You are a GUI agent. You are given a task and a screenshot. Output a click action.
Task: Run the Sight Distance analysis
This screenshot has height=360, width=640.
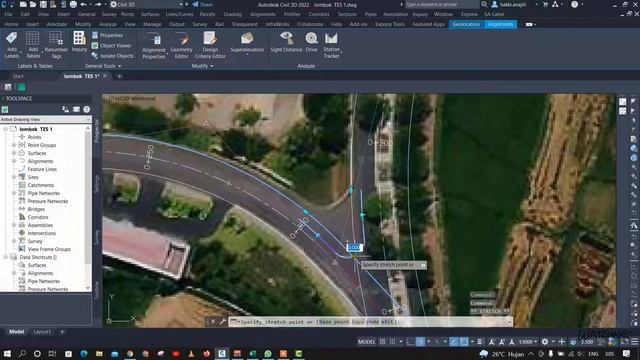[286, 42]
